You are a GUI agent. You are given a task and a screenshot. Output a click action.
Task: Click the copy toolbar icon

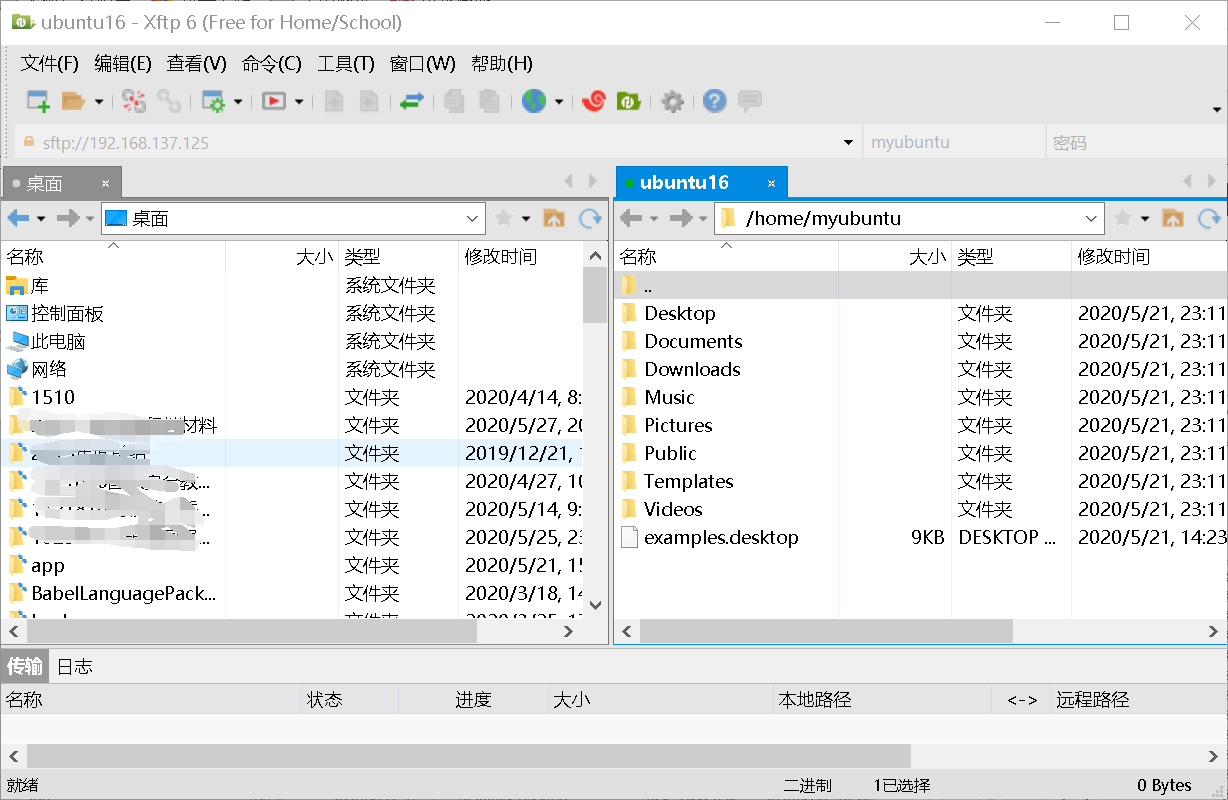point(455,101)
